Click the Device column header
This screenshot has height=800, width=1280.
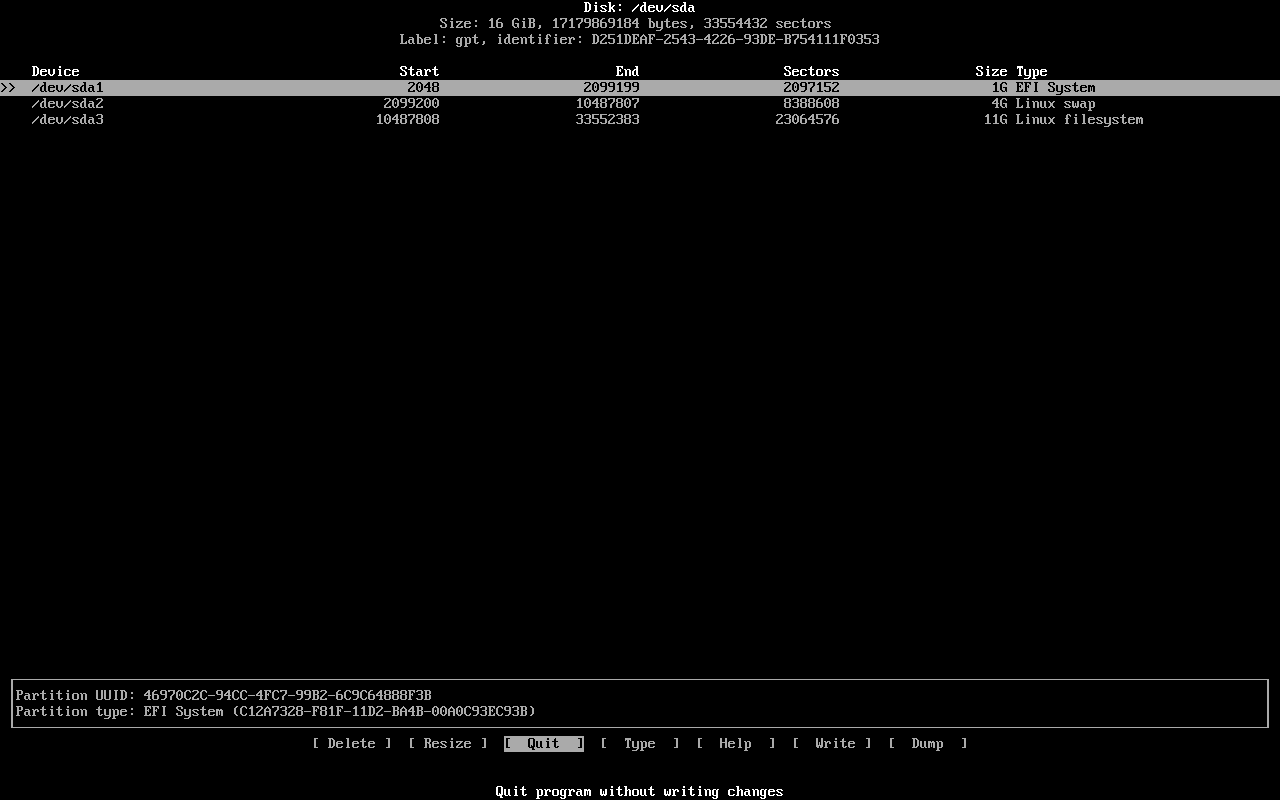tap(55, 71)
